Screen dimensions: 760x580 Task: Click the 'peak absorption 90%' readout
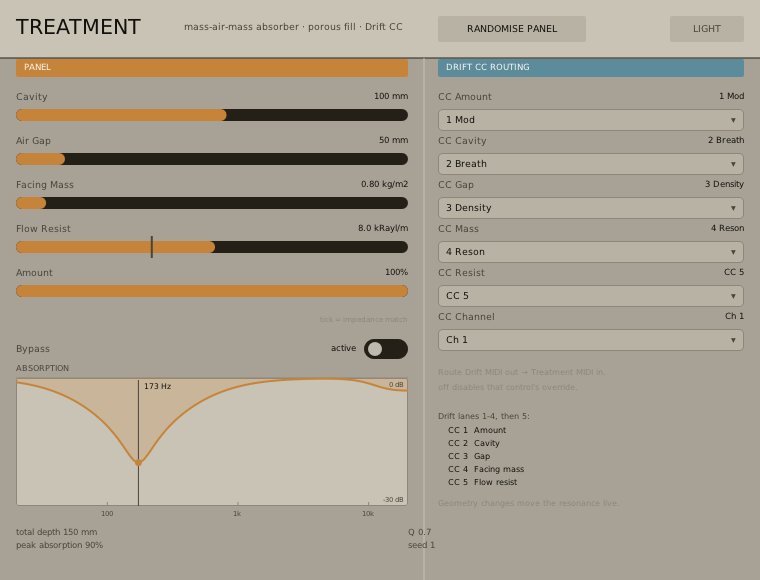[x=59, y=545]
